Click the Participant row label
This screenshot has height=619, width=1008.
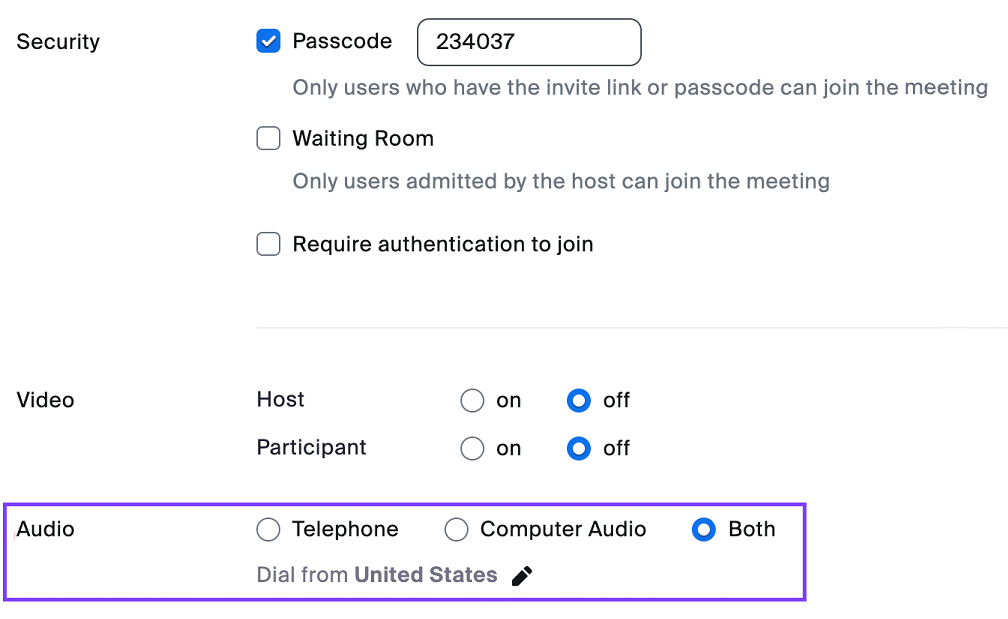(311, 448)
